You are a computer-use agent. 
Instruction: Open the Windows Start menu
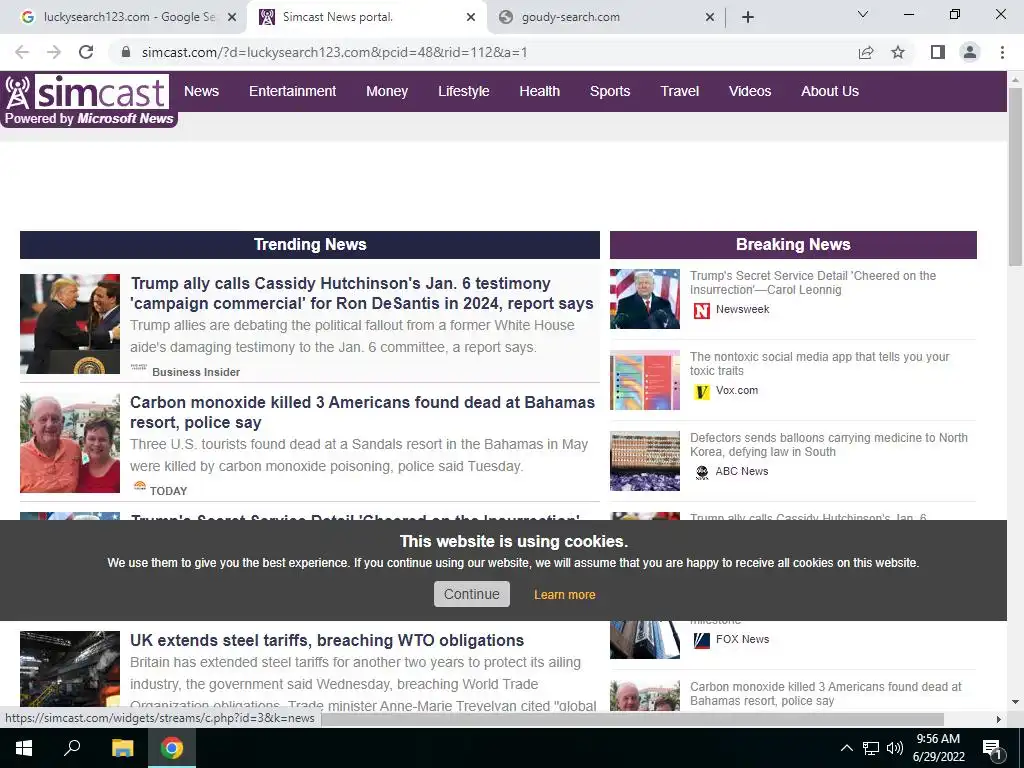(x=24, y=748)
